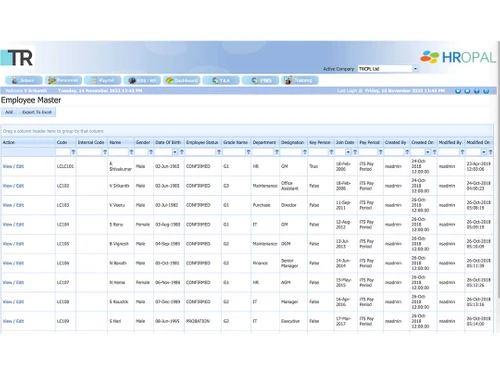Open filter menu icon for Key Person column
This screenshot has width=500, height=375.
point(331,152)
